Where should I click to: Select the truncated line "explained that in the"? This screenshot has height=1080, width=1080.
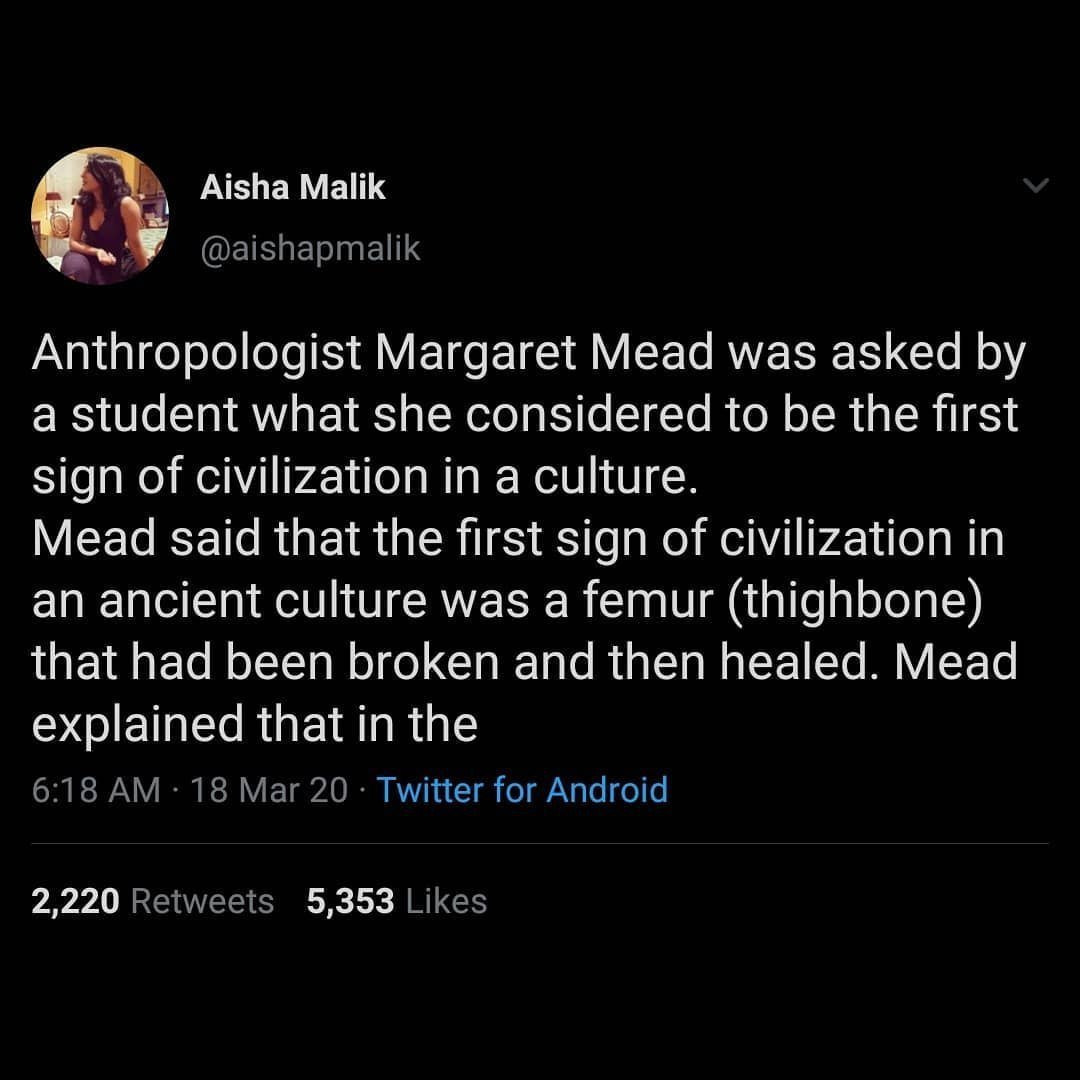click(255, 724)
